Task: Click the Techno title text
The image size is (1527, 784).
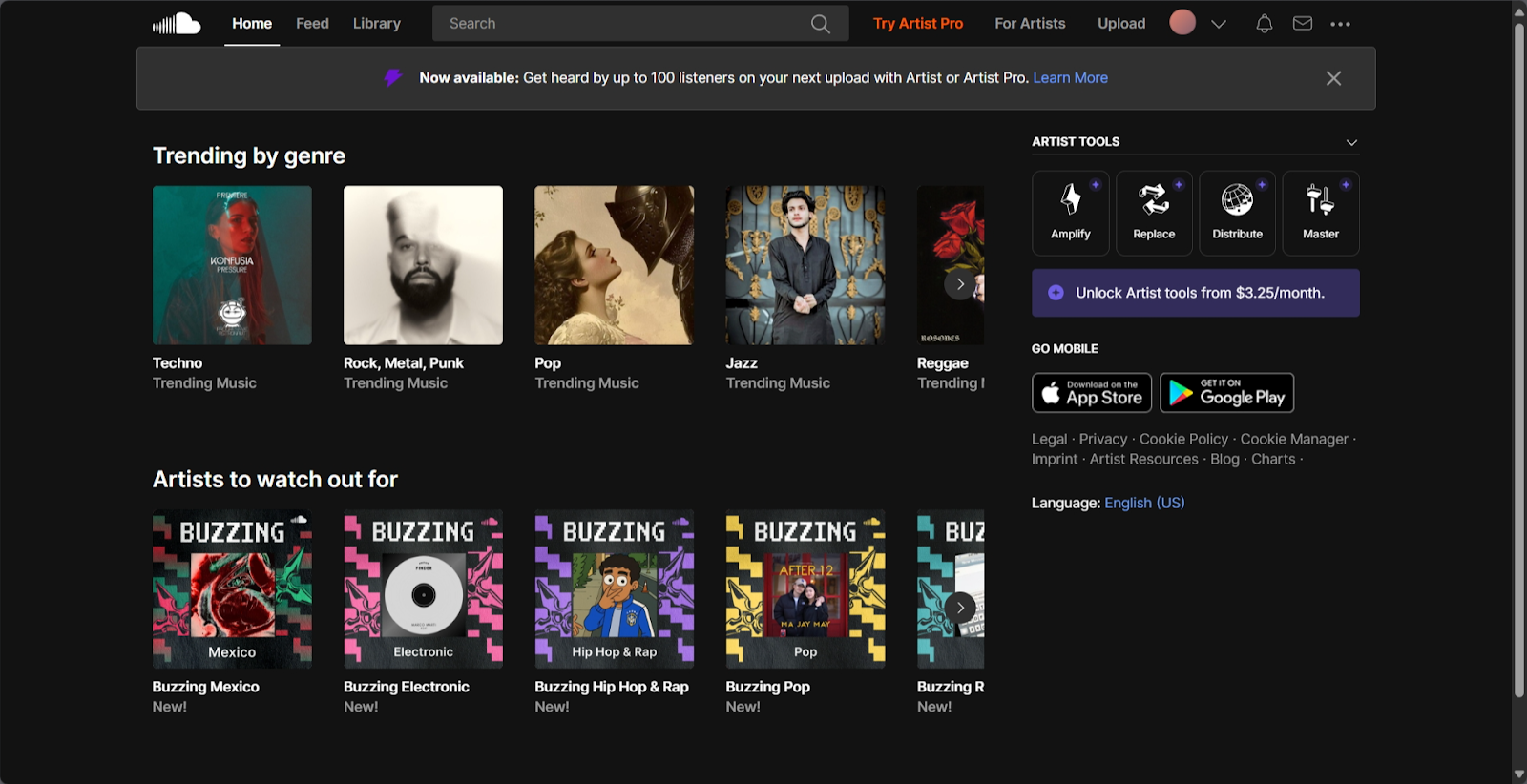Action: pyautogui.click(x=178, y=363)
